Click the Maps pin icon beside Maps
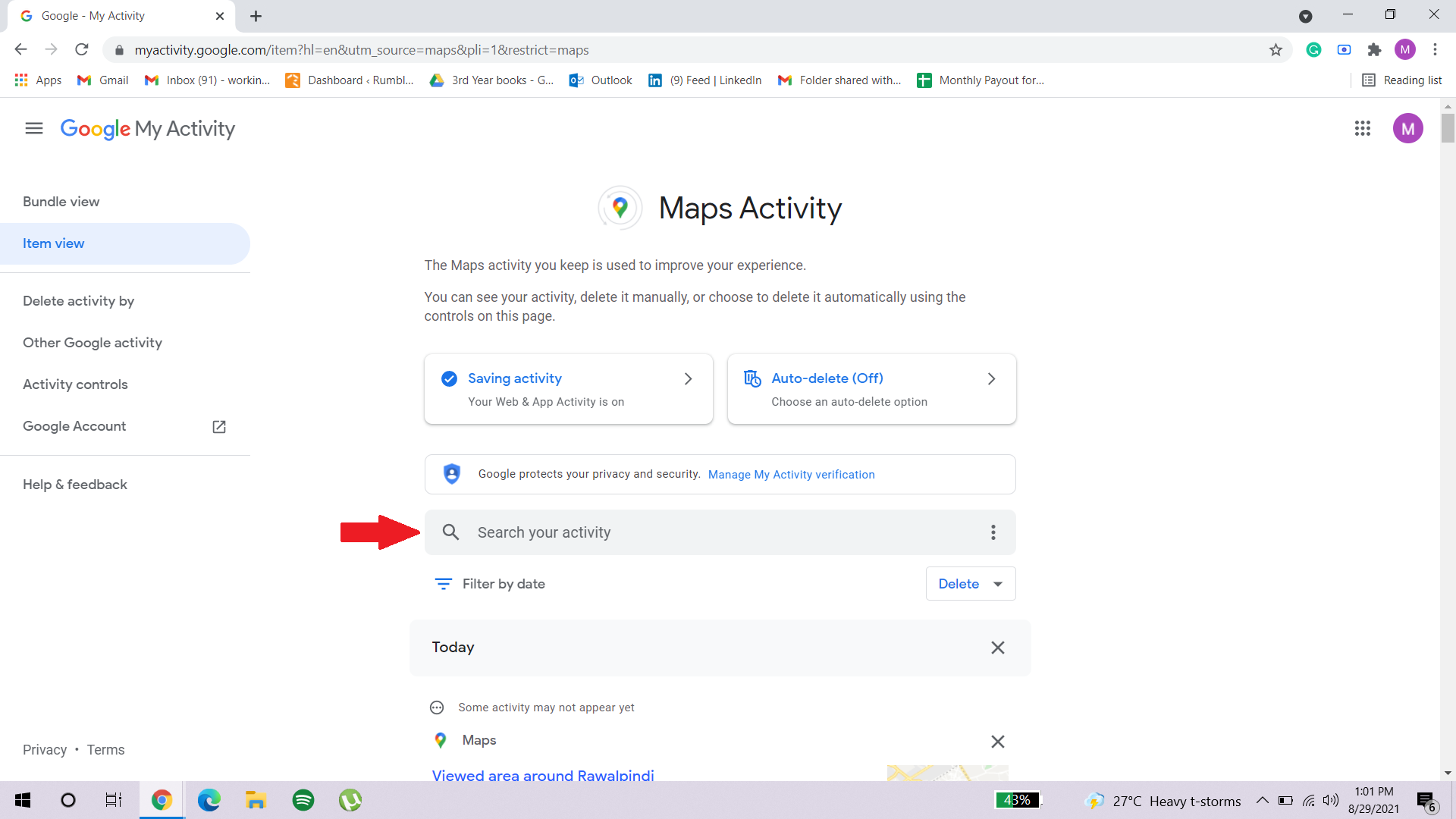Viewport: 1456px width, 819px height. click(440, 740)
